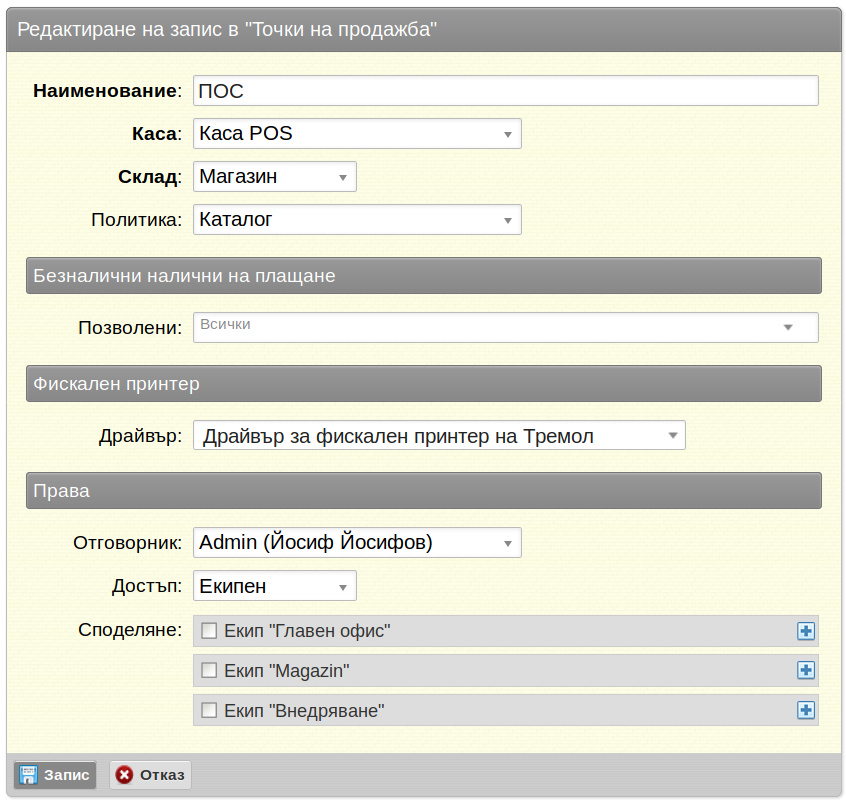Open the Драйвър fiscal printer dropdown
The height and width of the screenshot is (800, 846).
tap(439, 435)
